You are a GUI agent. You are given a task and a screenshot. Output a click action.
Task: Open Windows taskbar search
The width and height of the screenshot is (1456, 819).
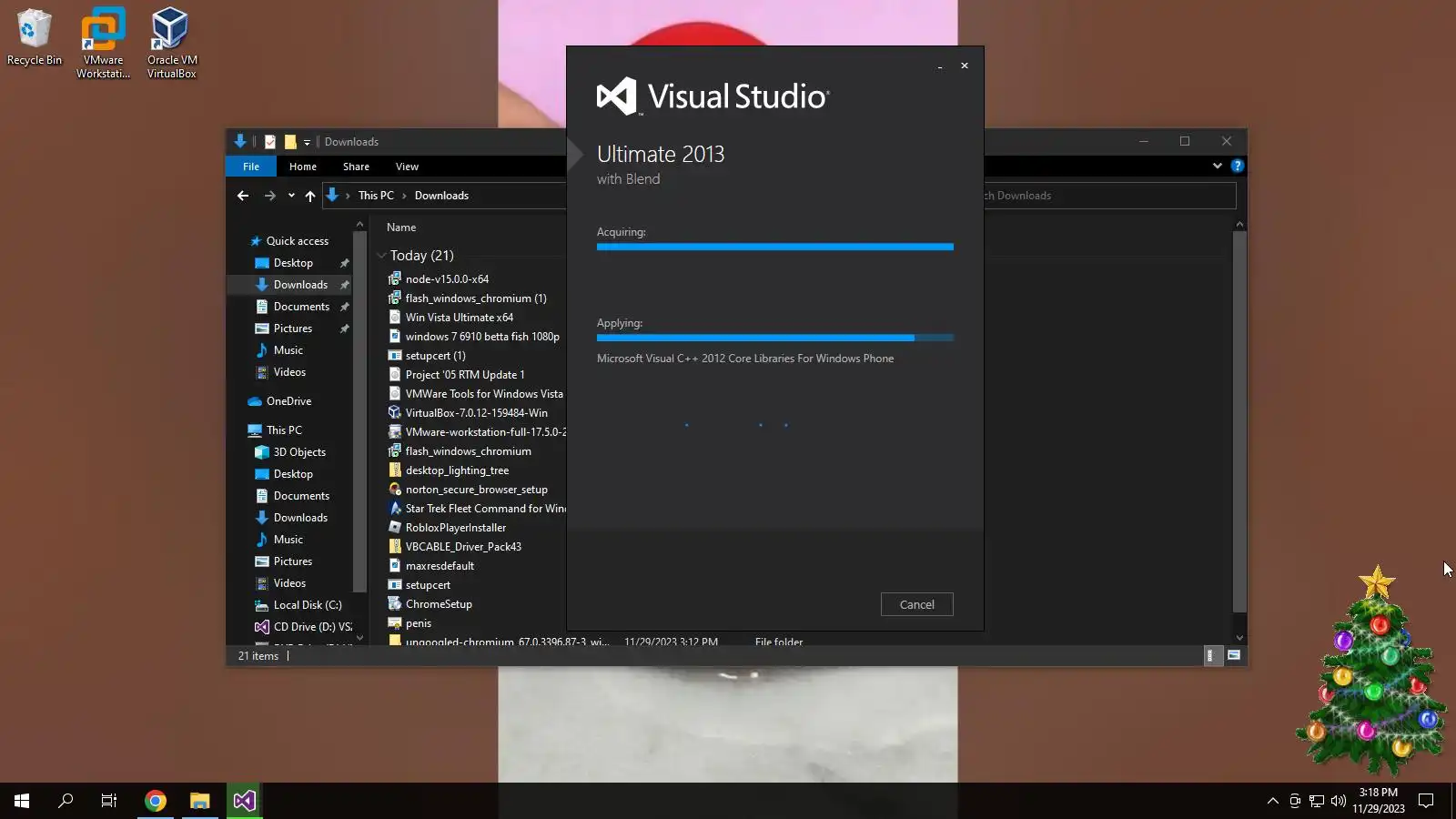(x=66, y=801)
